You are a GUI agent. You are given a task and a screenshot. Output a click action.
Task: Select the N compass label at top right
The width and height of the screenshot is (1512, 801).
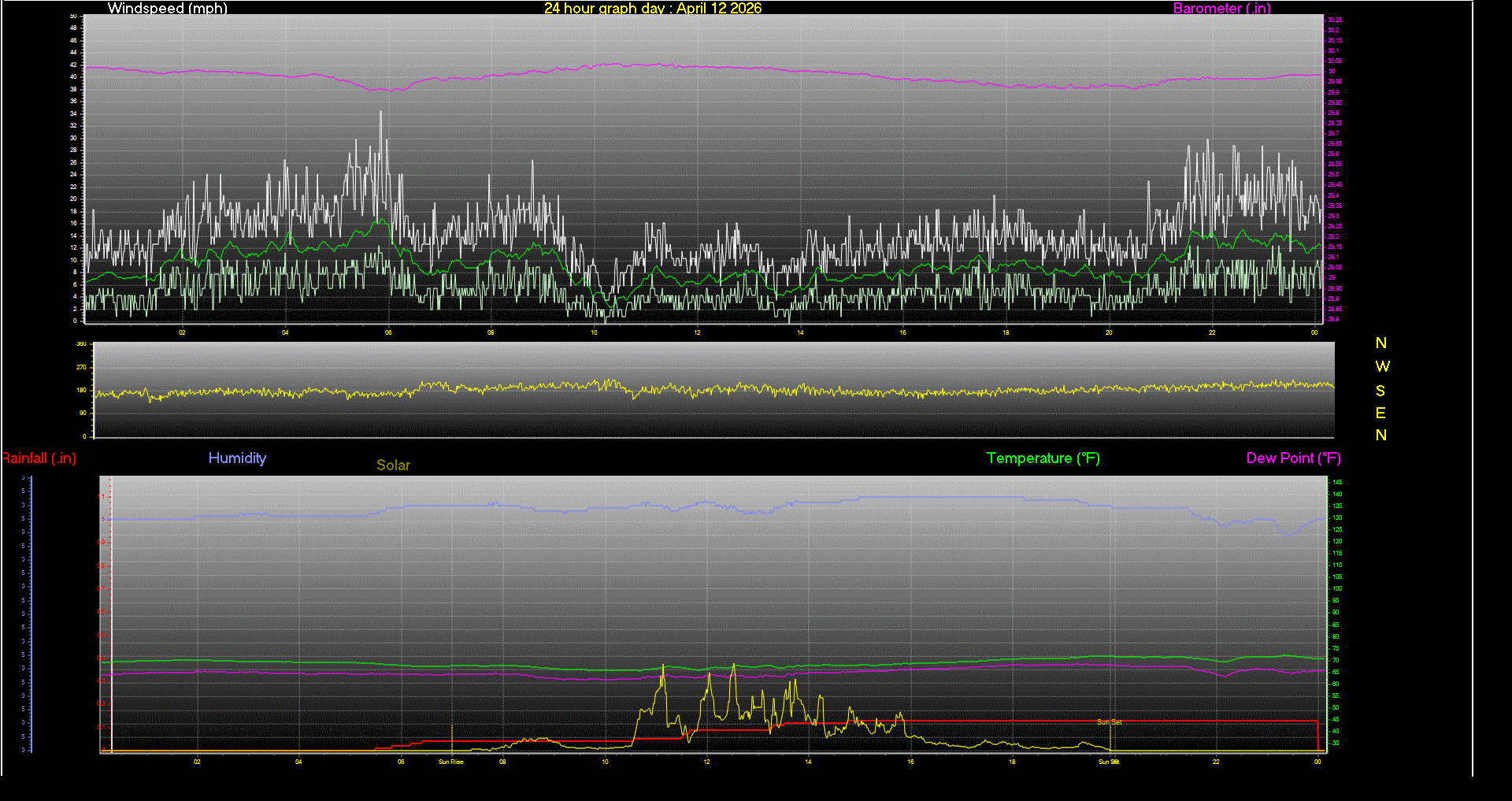(1380, 343)
